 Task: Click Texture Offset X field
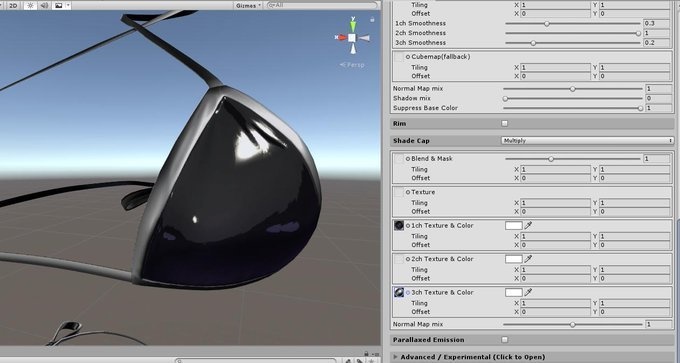556,212
